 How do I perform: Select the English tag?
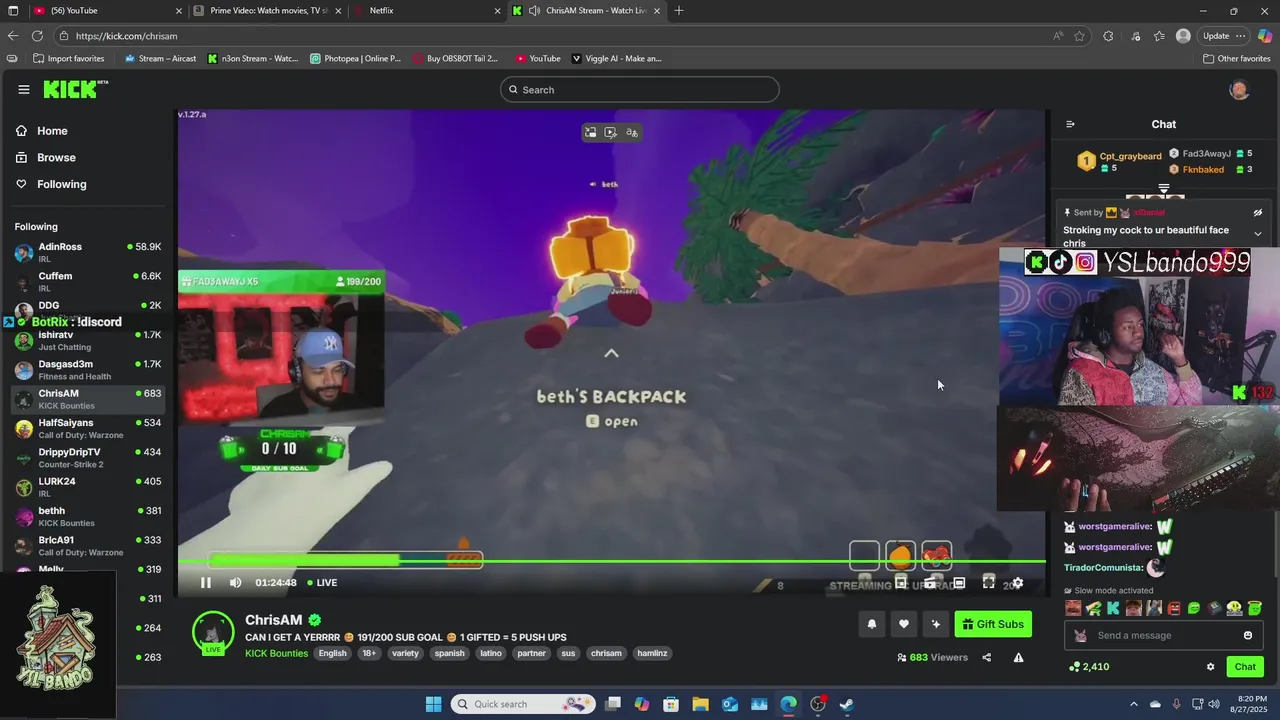pos(333,653)
